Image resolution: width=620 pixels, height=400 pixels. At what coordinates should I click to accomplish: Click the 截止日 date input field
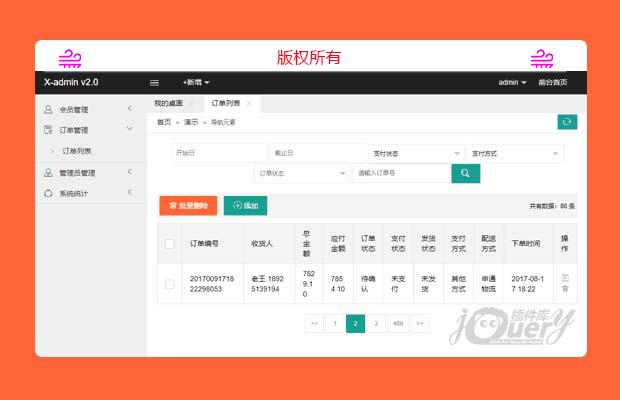click(318, 153)
